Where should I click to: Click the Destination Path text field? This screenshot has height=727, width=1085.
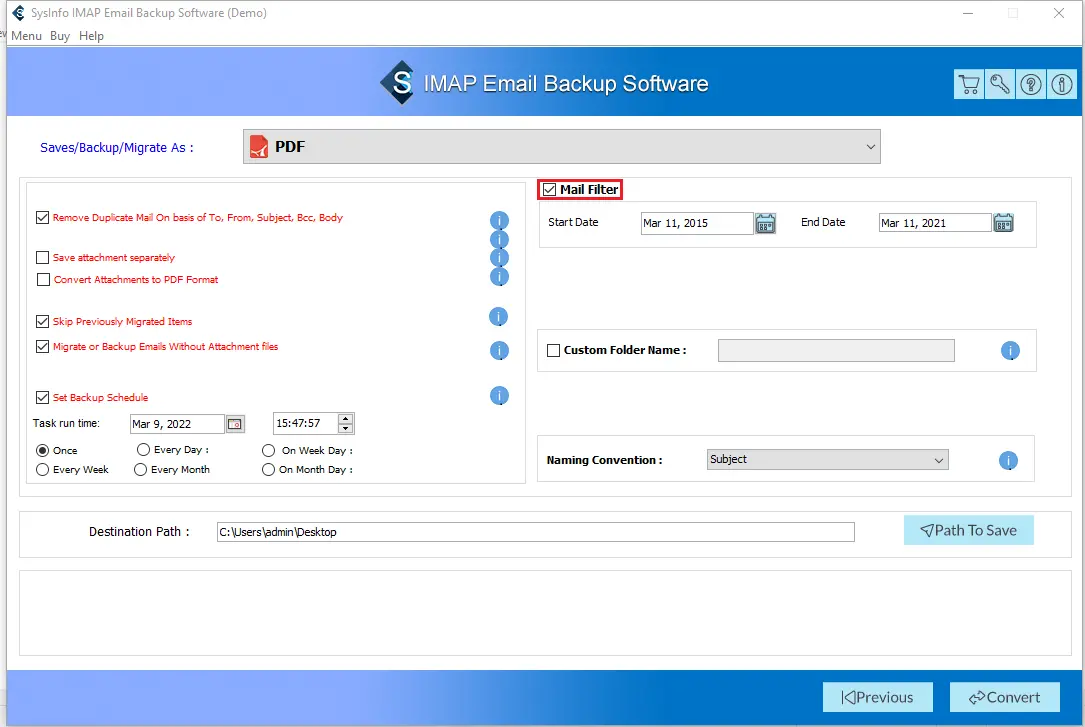click(535, 532)
